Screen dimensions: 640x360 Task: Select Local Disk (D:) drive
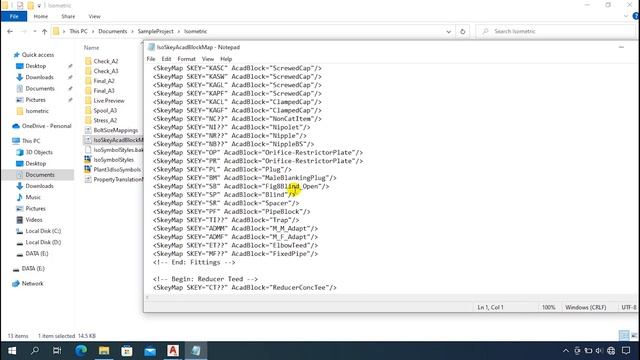(x=43, y=242)
